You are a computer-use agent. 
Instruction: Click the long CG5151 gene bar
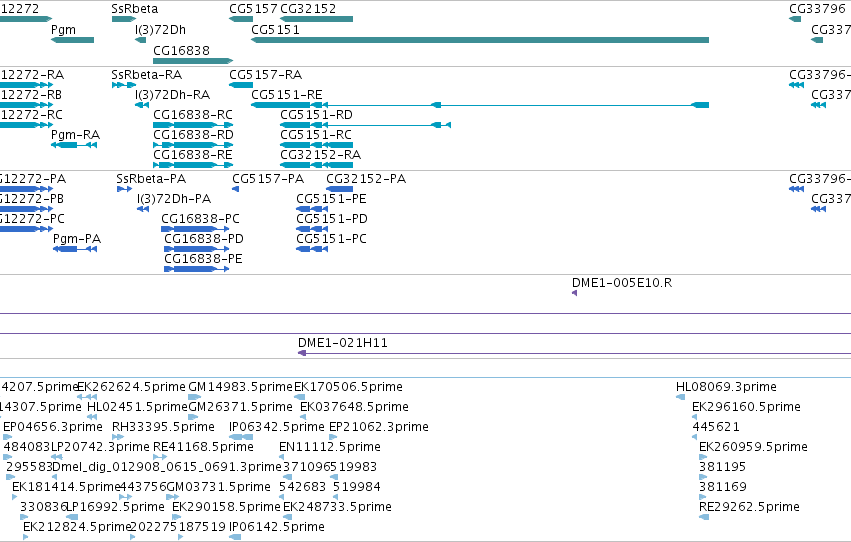(480, 40)
